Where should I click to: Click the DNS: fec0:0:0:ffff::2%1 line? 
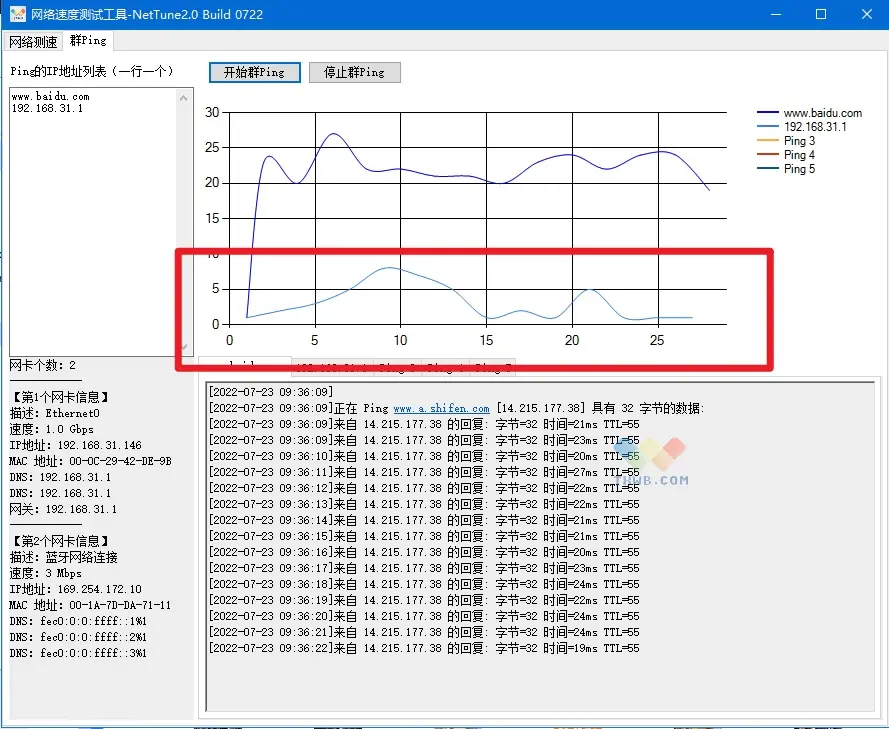pos(78,637)
